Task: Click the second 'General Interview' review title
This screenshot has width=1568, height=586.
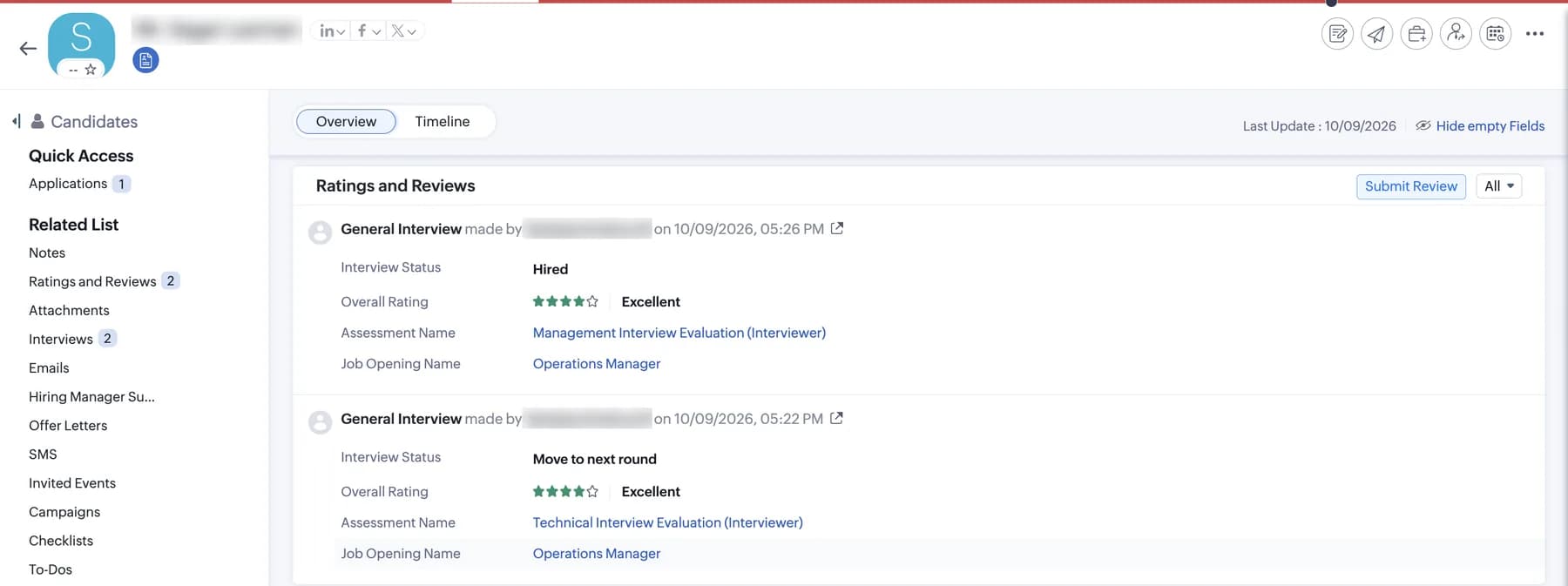Action: pos(401,419)
